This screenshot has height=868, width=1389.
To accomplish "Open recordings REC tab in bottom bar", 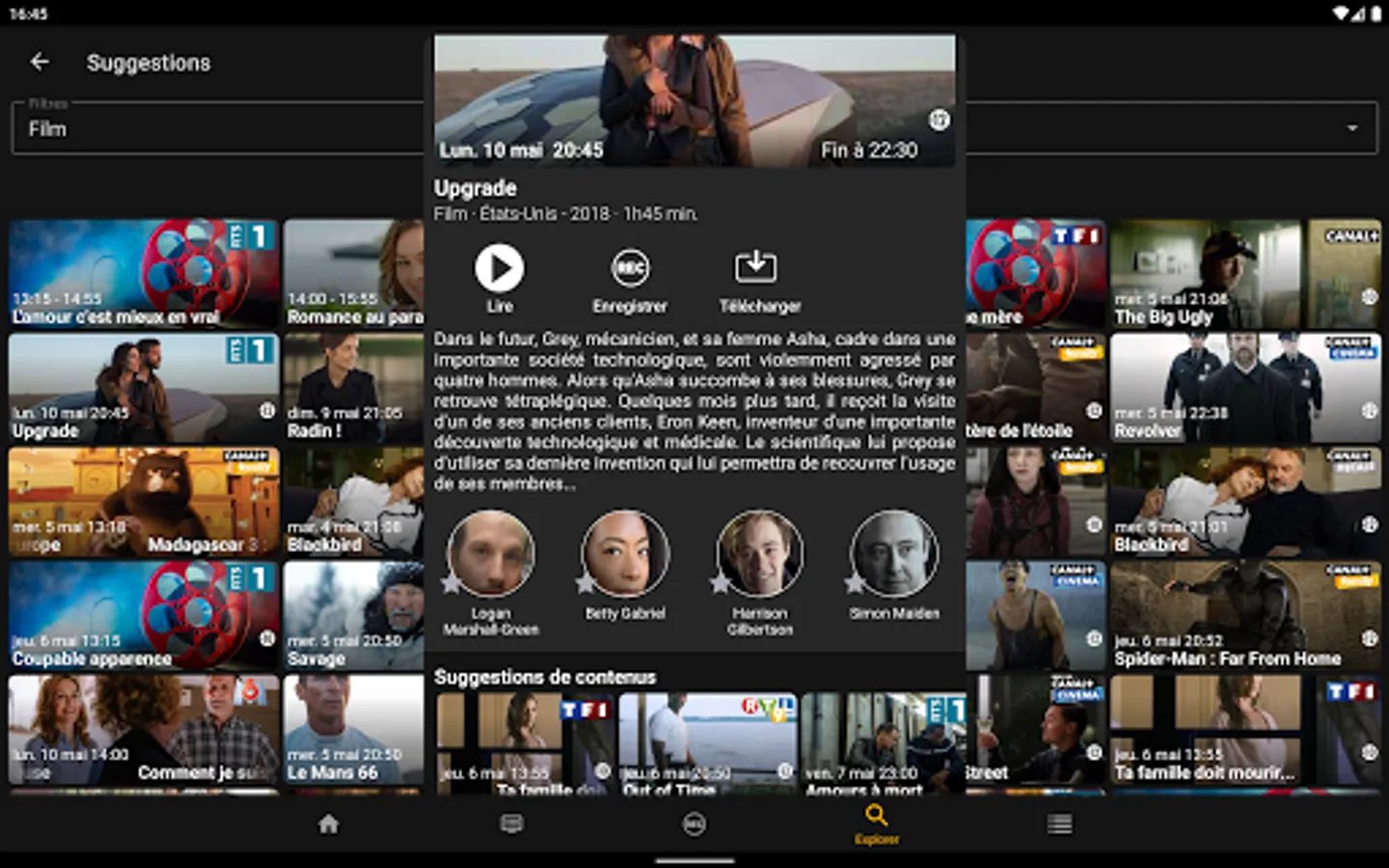I will tap(694, 824).
